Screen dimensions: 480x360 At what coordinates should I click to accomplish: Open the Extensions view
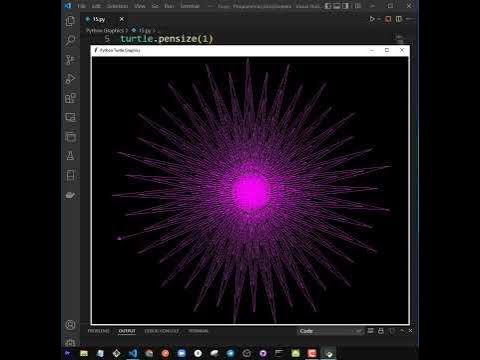tap(70, 98)
